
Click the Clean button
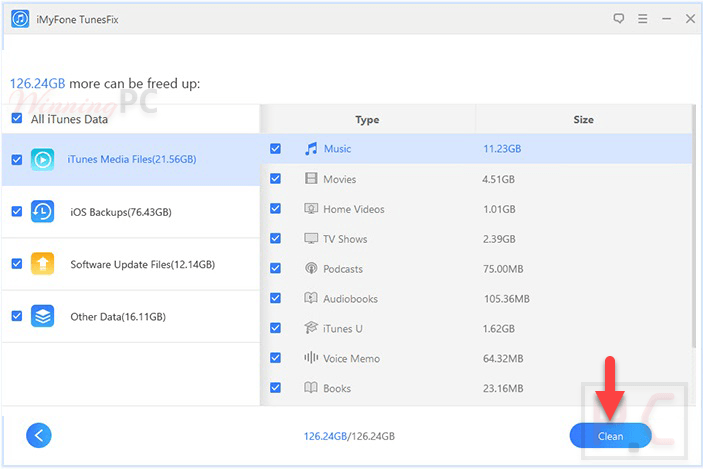tap(610, 436)
